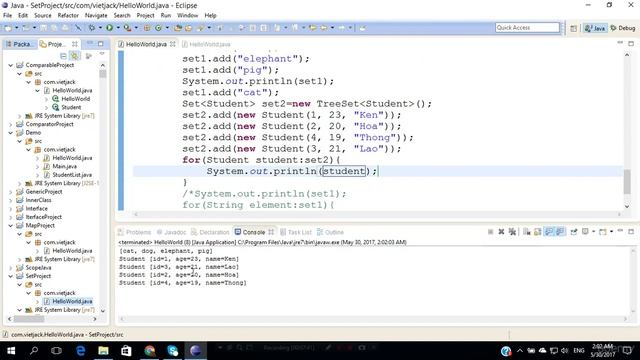Collapse all in Project Explorer
The height and width of the screenshot is (360, 640).
pyautogui.click(x=63, y=56)
